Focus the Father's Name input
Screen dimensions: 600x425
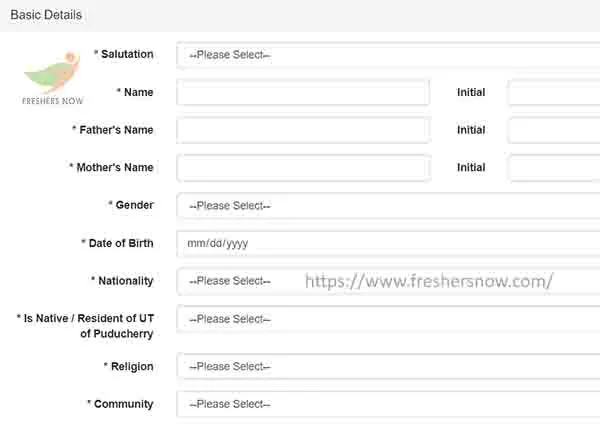pyautogui.click(x=303, y=130)
